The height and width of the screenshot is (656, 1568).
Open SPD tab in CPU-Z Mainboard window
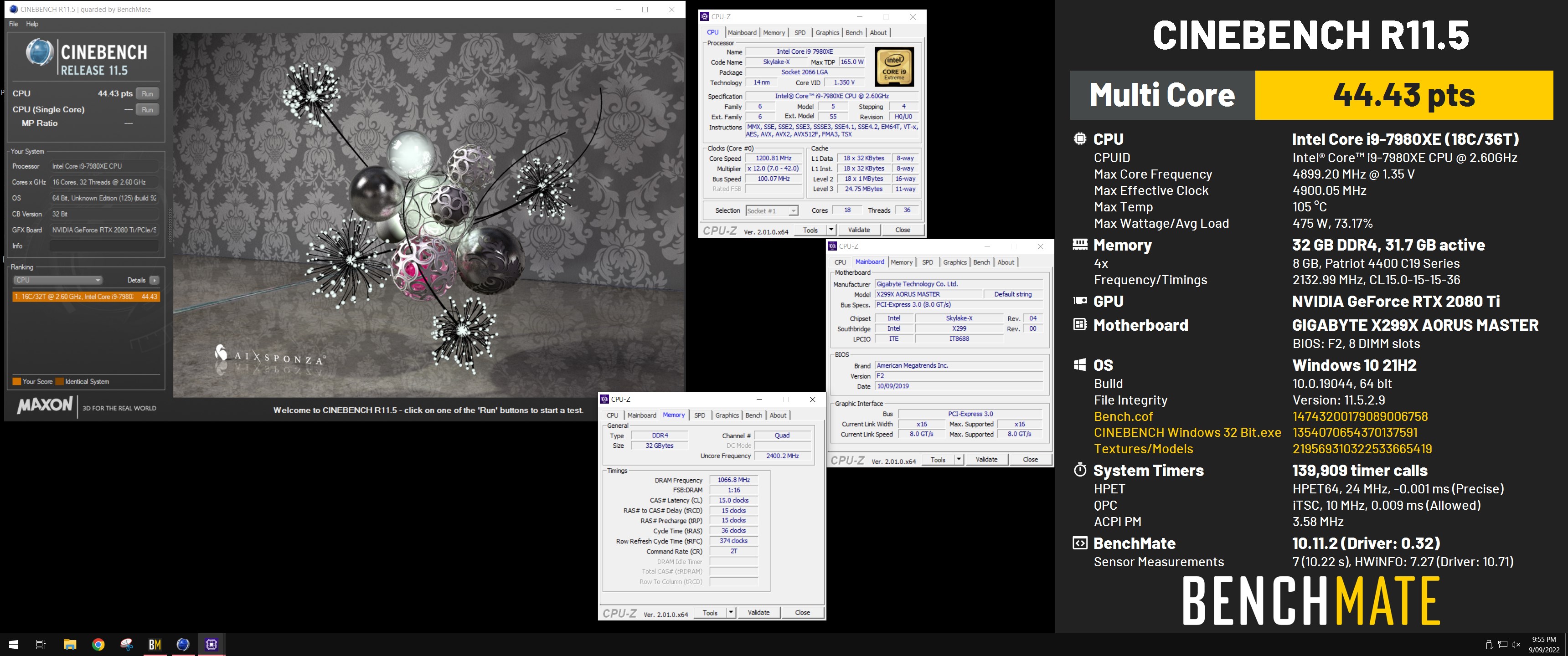pos(928,262)
